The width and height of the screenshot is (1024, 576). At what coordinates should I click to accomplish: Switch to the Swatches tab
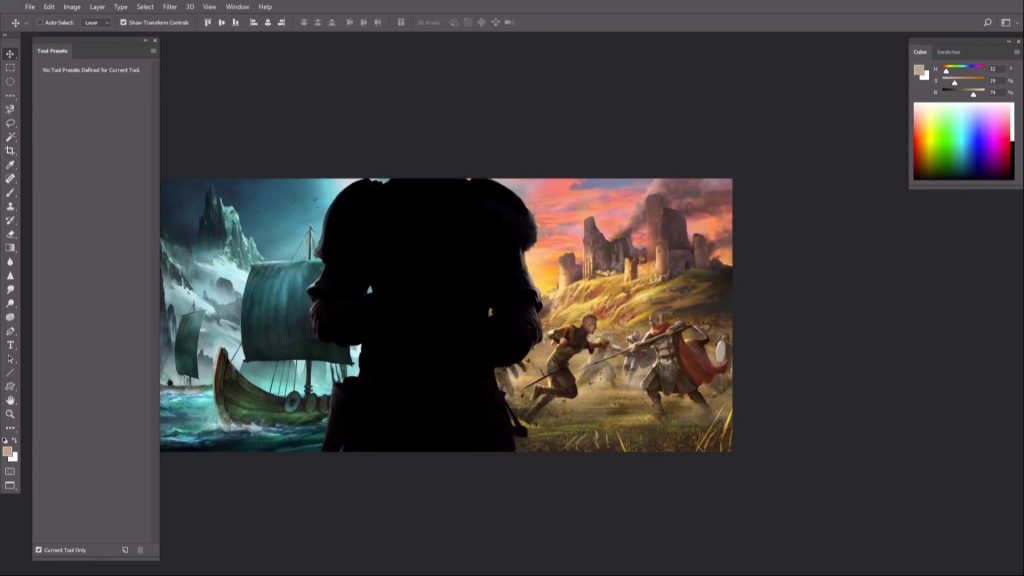[948, 52]
